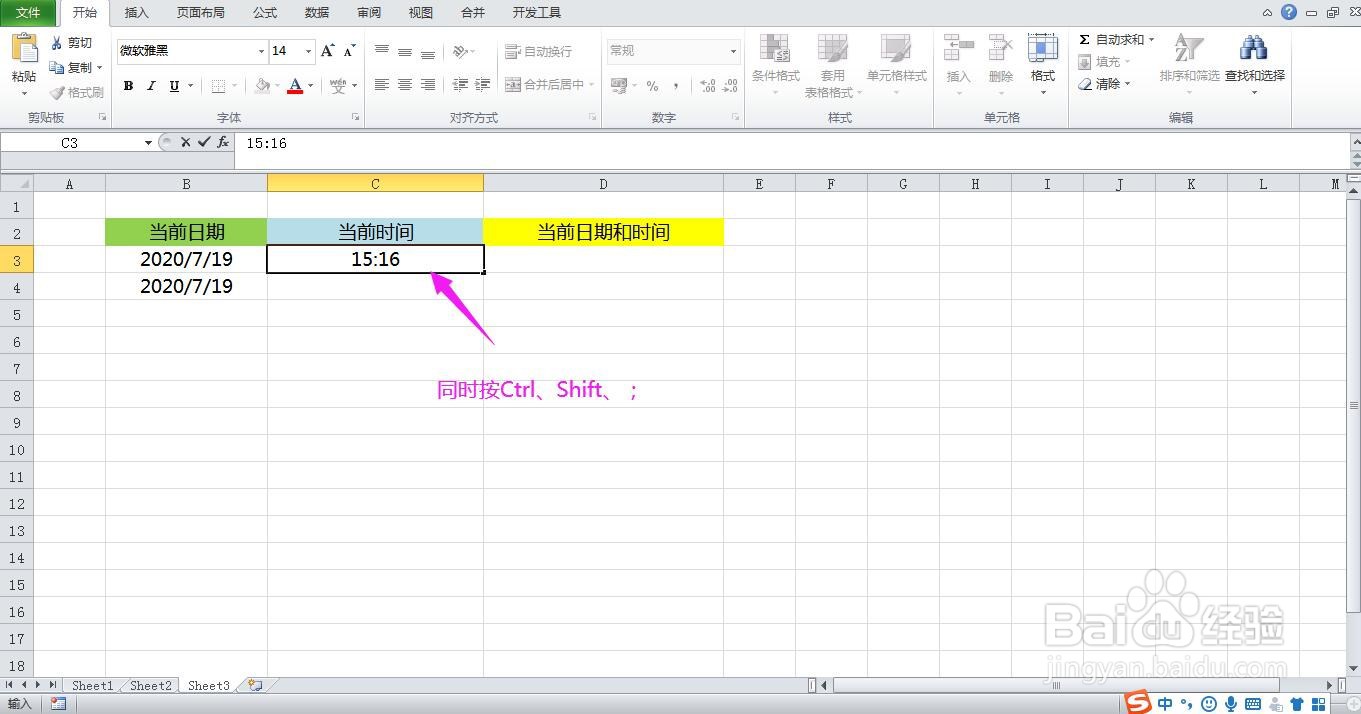Open the Font dialog launcher
Screen dimensions: 1361x714
(355, 118)
